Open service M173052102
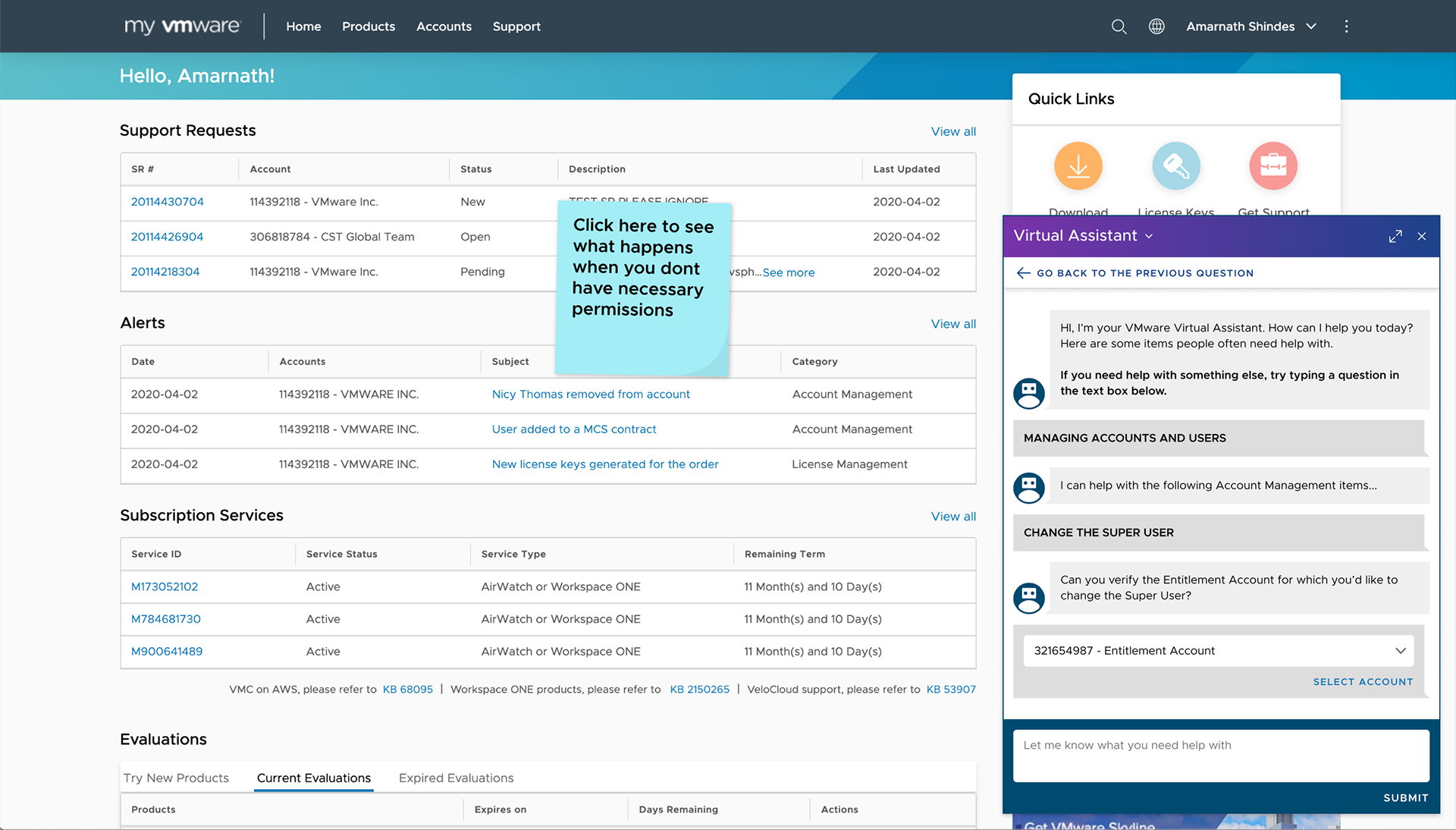 pyautogui.click(x=165, y=586)
